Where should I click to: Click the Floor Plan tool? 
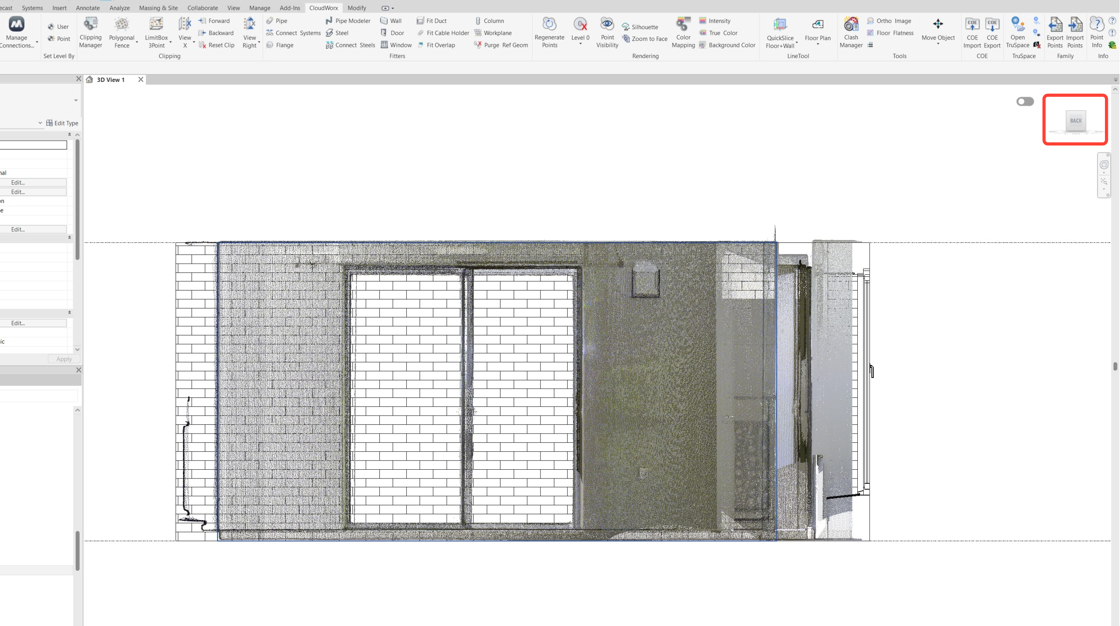[x=817, y=30]
